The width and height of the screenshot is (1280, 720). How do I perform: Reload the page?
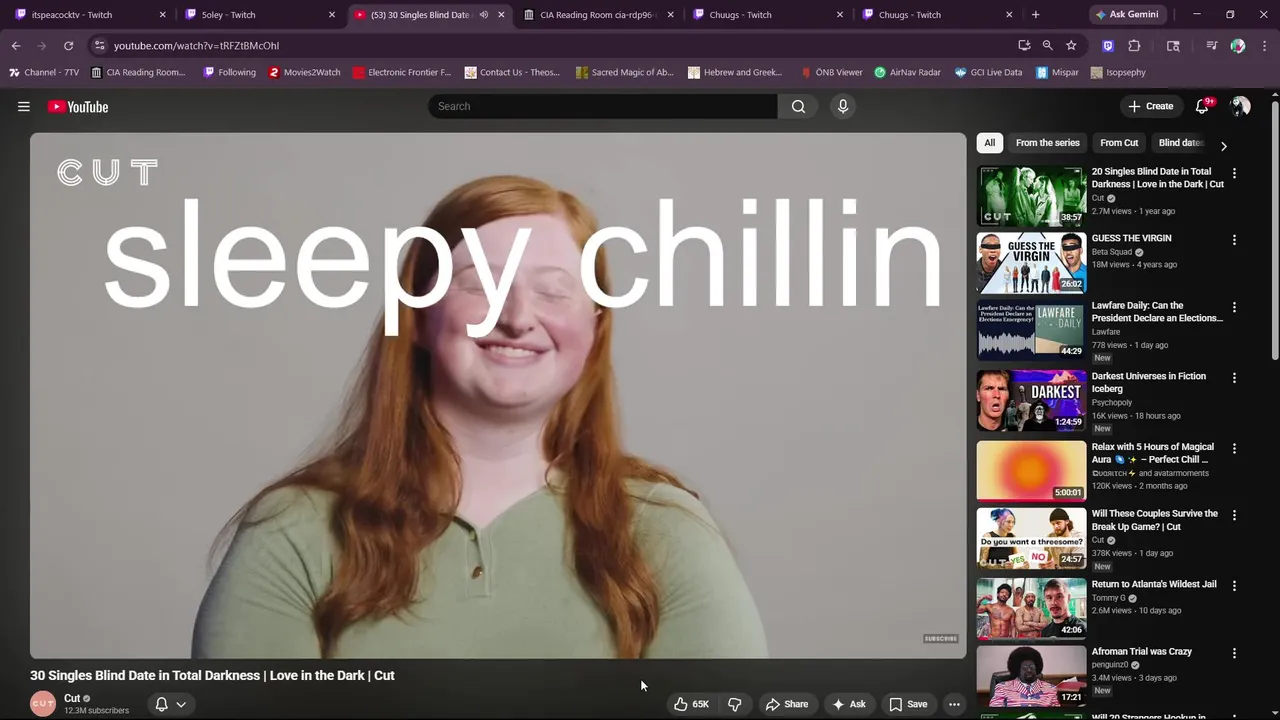pyautogui.click(x=68, y=45)
